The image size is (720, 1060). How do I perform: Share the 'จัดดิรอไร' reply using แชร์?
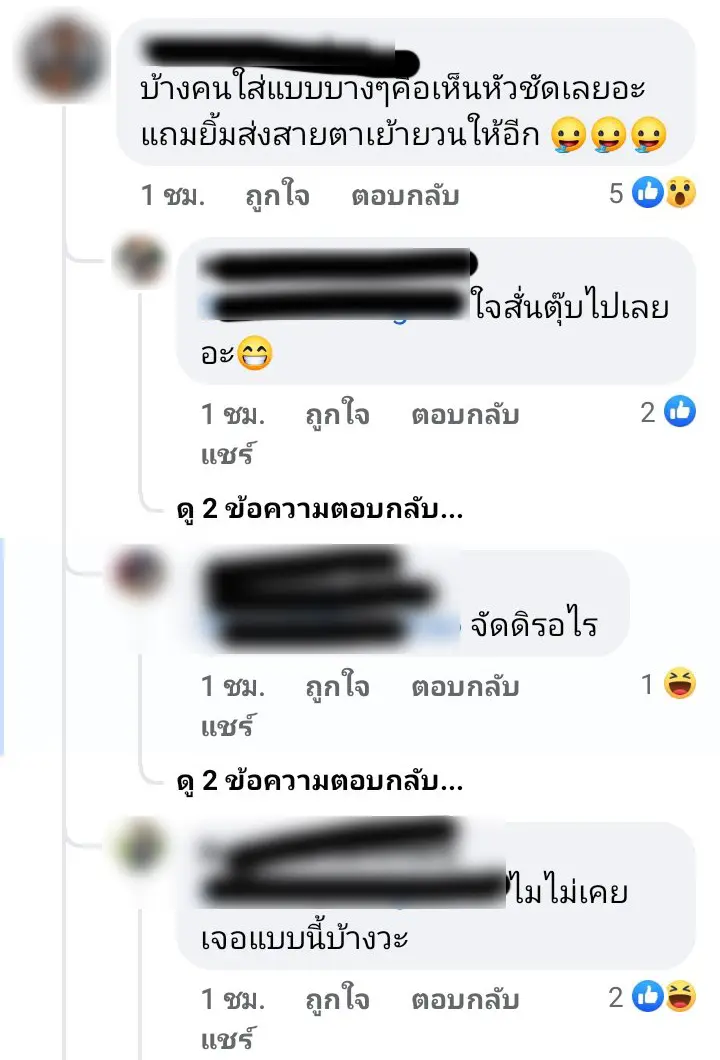point(228,727)
